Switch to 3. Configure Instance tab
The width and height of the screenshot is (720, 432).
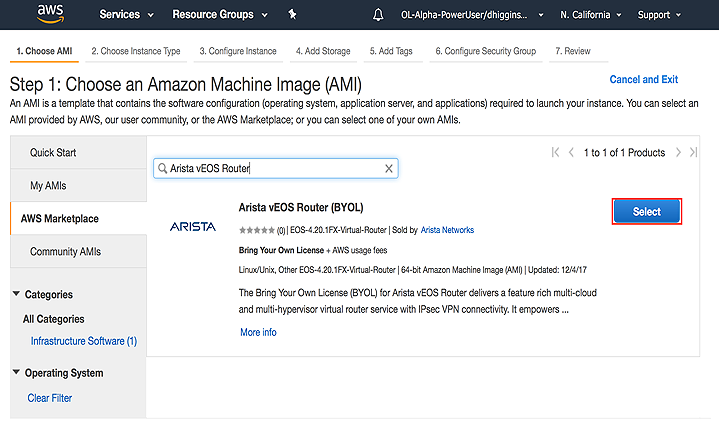coord(238,51)
